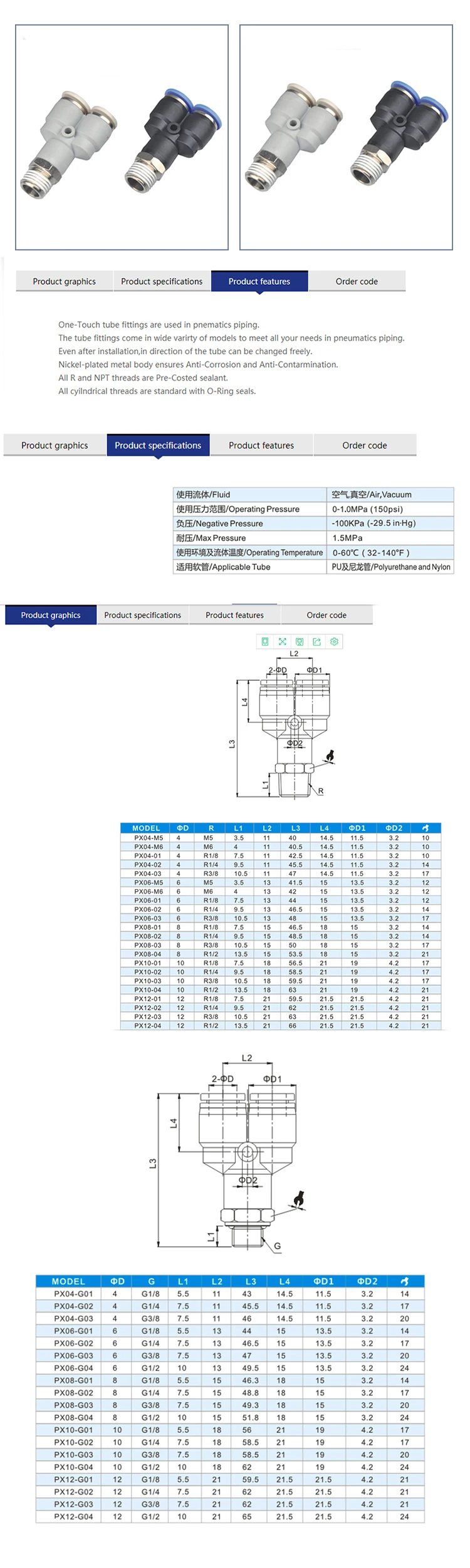Click the wrench icon in upper MODEL table header
Viewport: 470px width, 1568px height.
(426, 828)
